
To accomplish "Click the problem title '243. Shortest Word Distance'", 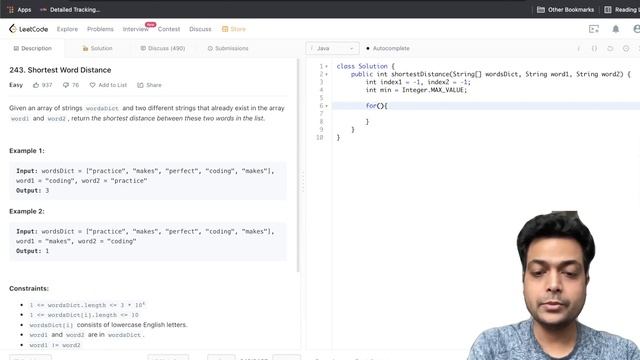I will click(60, 70).
